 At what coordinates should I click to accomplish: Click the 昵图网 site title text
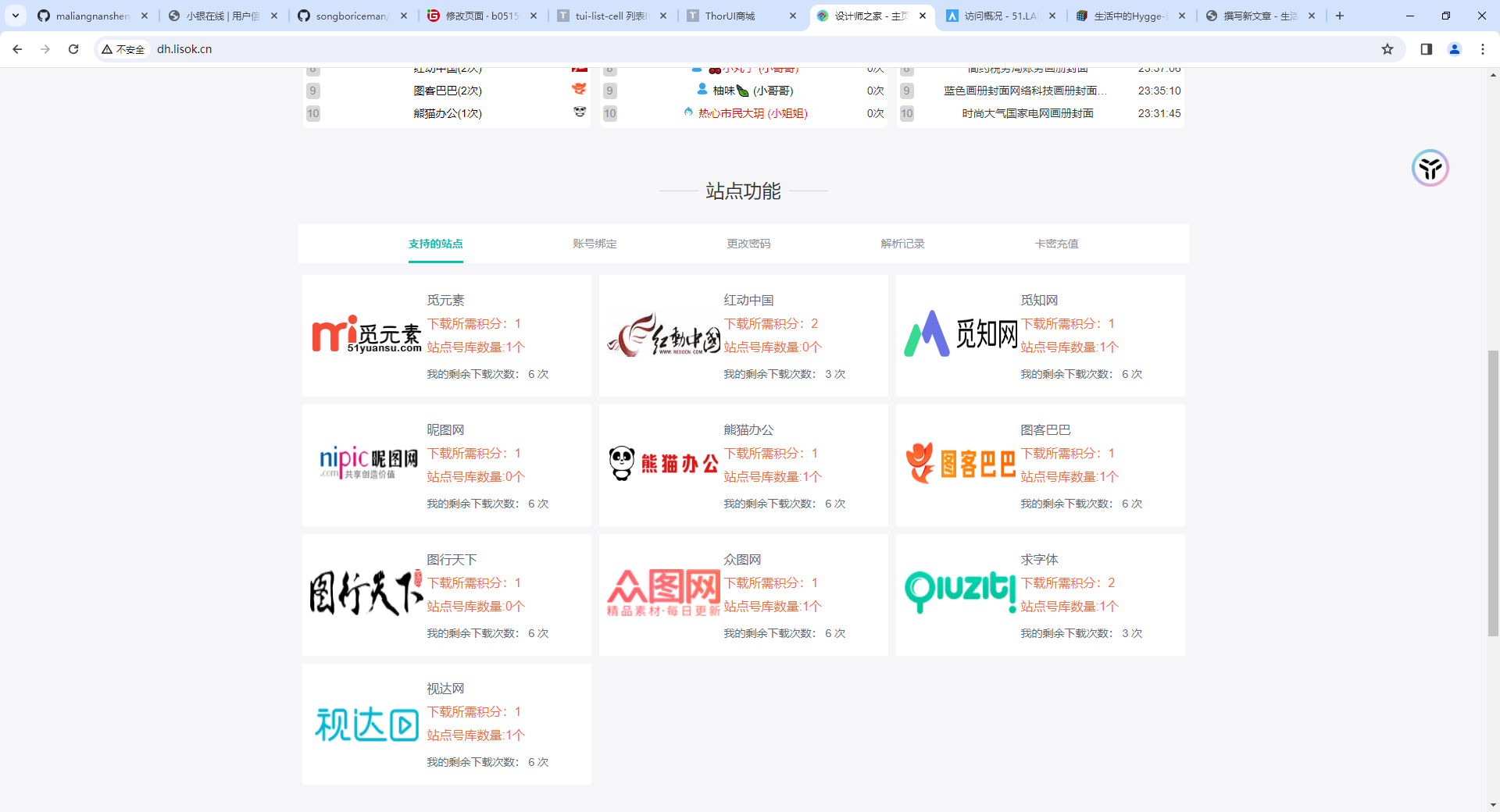coord(445,429)
